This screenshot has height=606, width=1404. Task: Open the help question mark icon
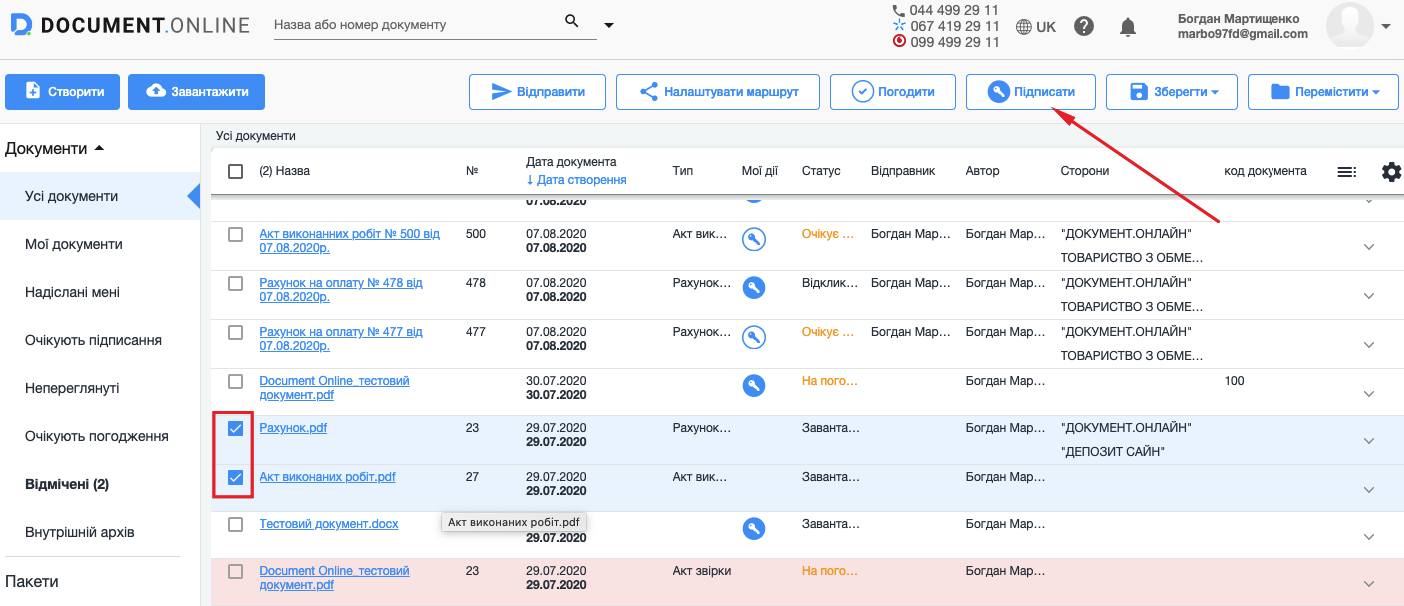(1084, 27)
